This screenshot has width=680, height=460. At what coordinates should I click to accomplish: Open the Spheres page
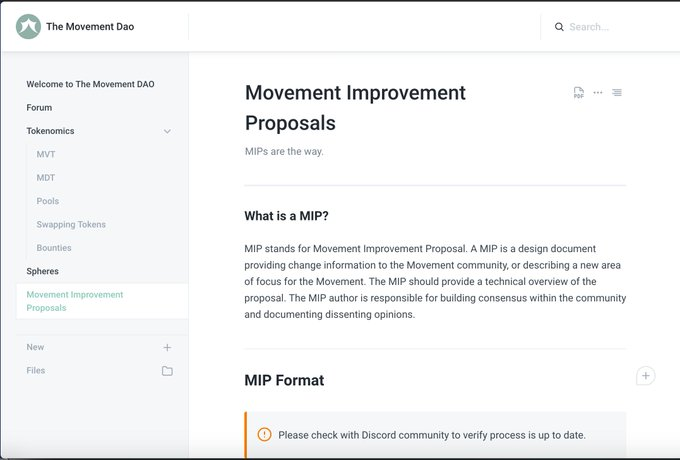(x=42, y=271)
